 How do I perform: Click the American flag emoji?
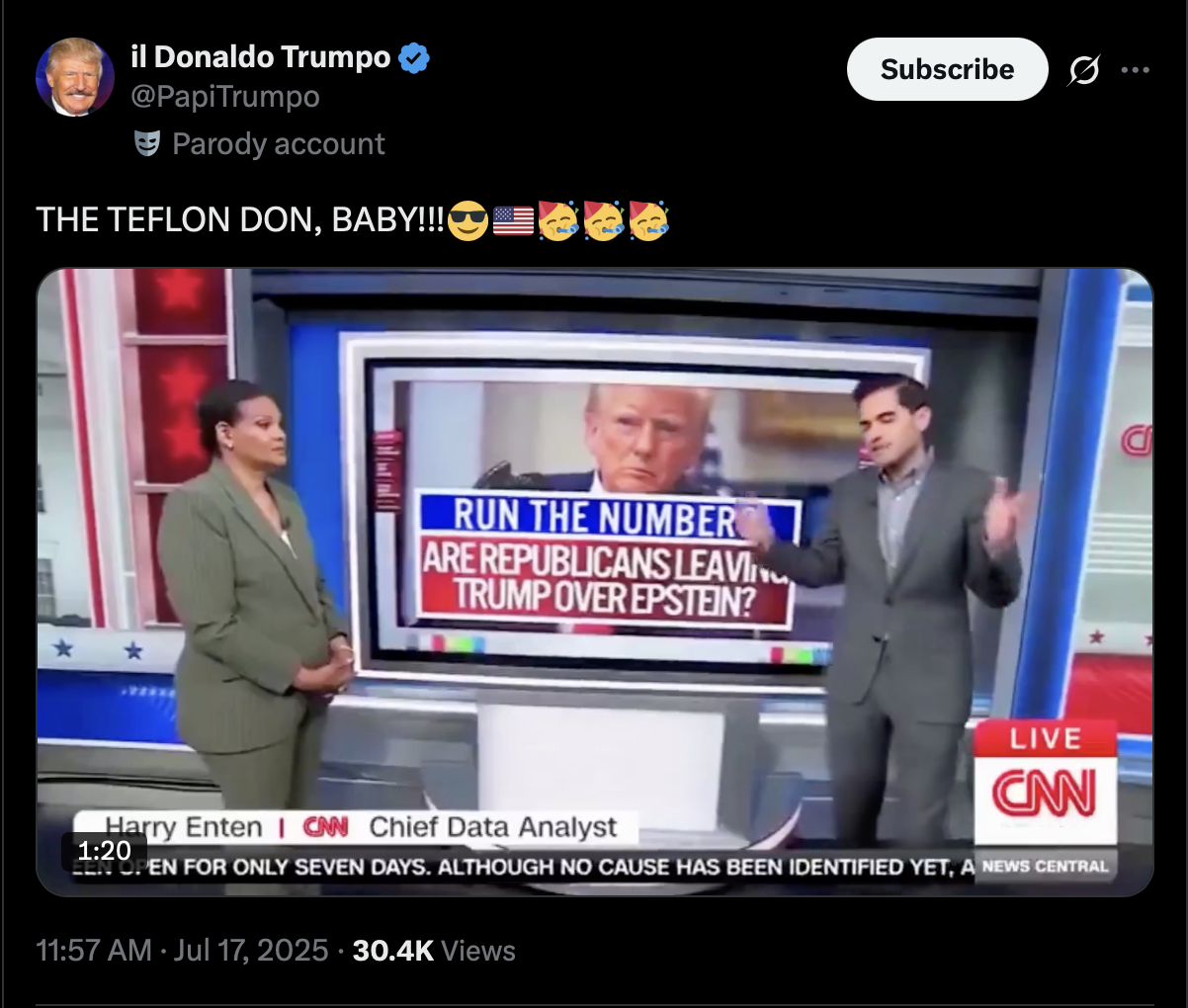(513, 219)
